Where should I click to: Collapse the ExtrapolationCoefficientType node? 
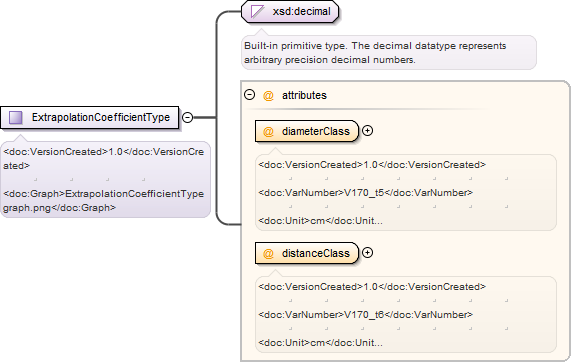point(187,117)
